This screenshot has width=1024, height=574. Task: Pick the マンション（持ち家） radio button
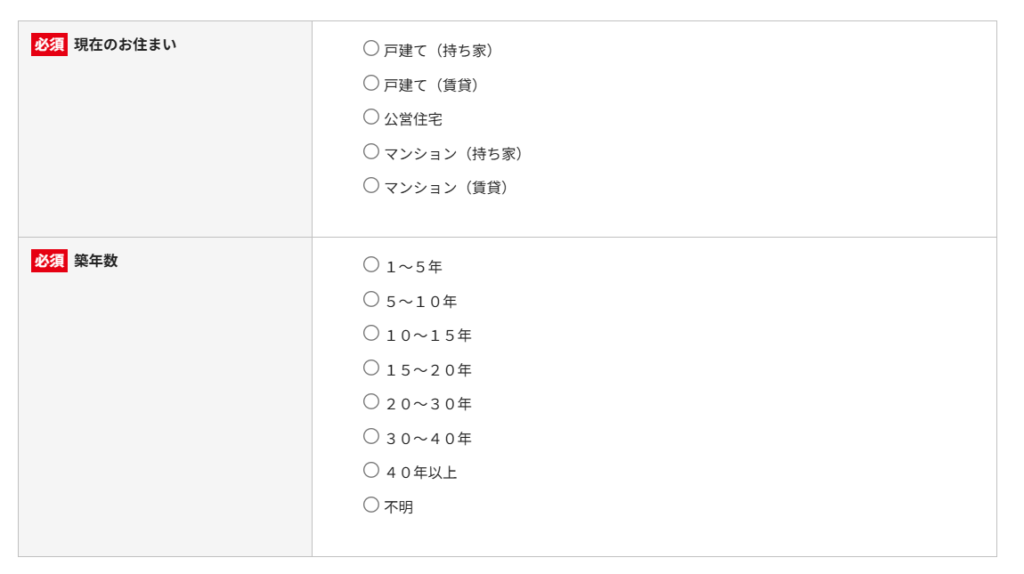point(371,151)
